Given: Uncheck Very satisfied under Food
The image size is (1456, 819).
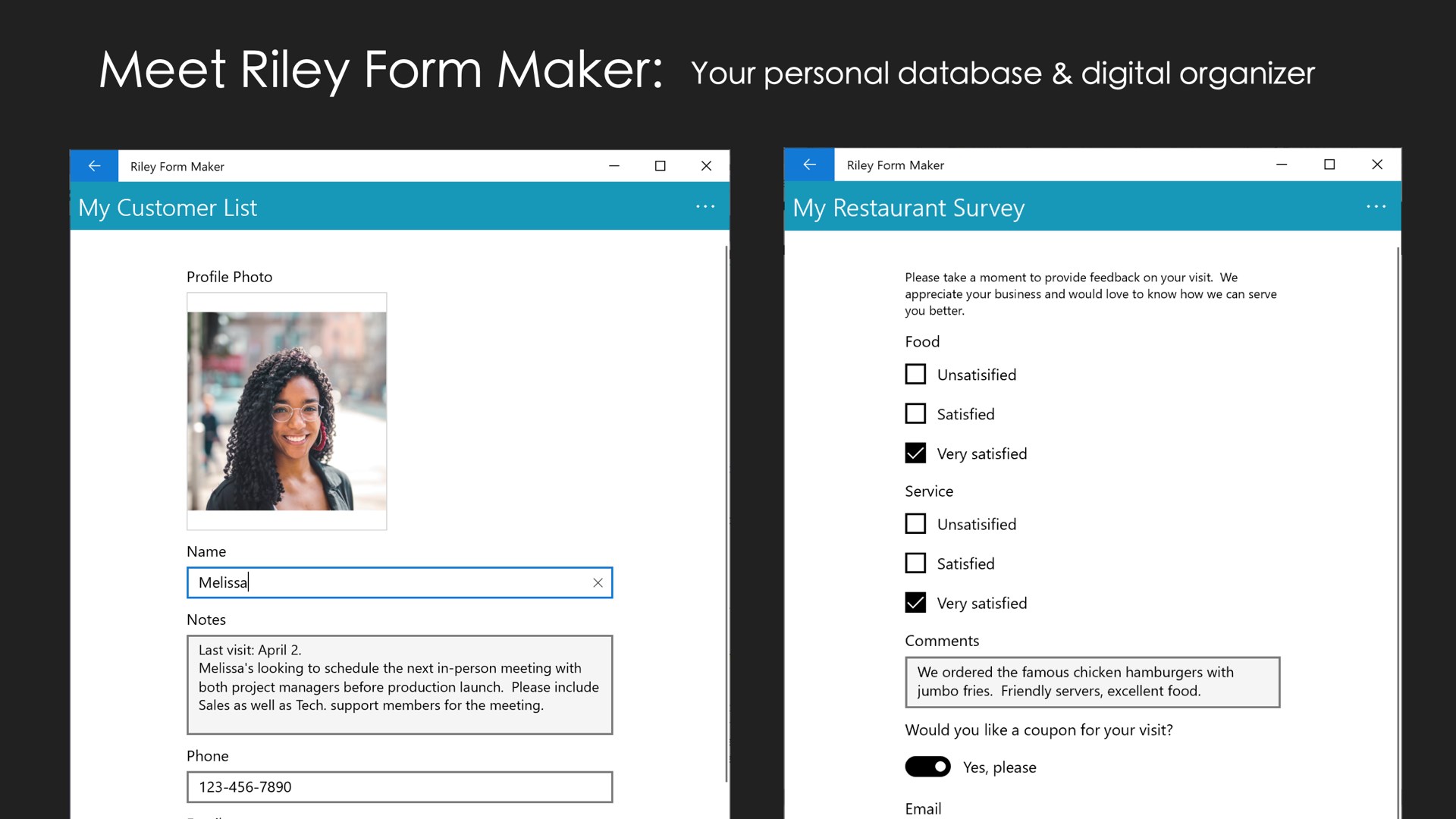Looking at the screenshot, I should click(915, 453).
